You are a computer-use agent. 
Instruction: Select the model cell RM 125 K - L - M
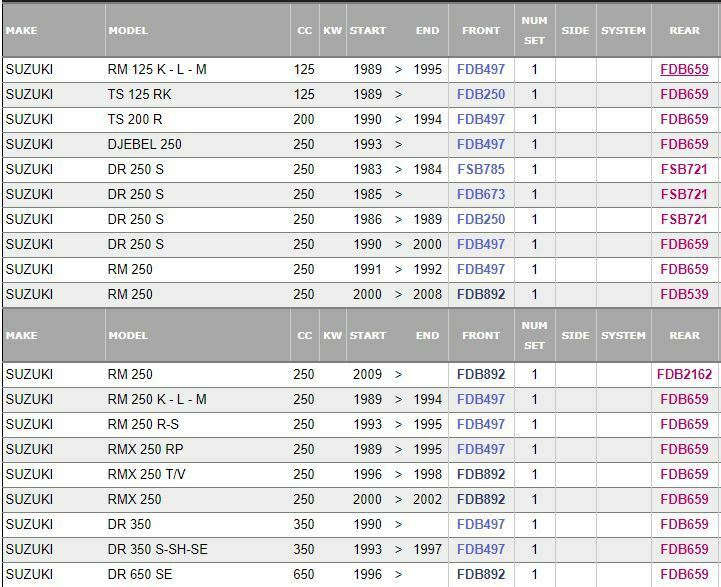click(x=157, y=69)
